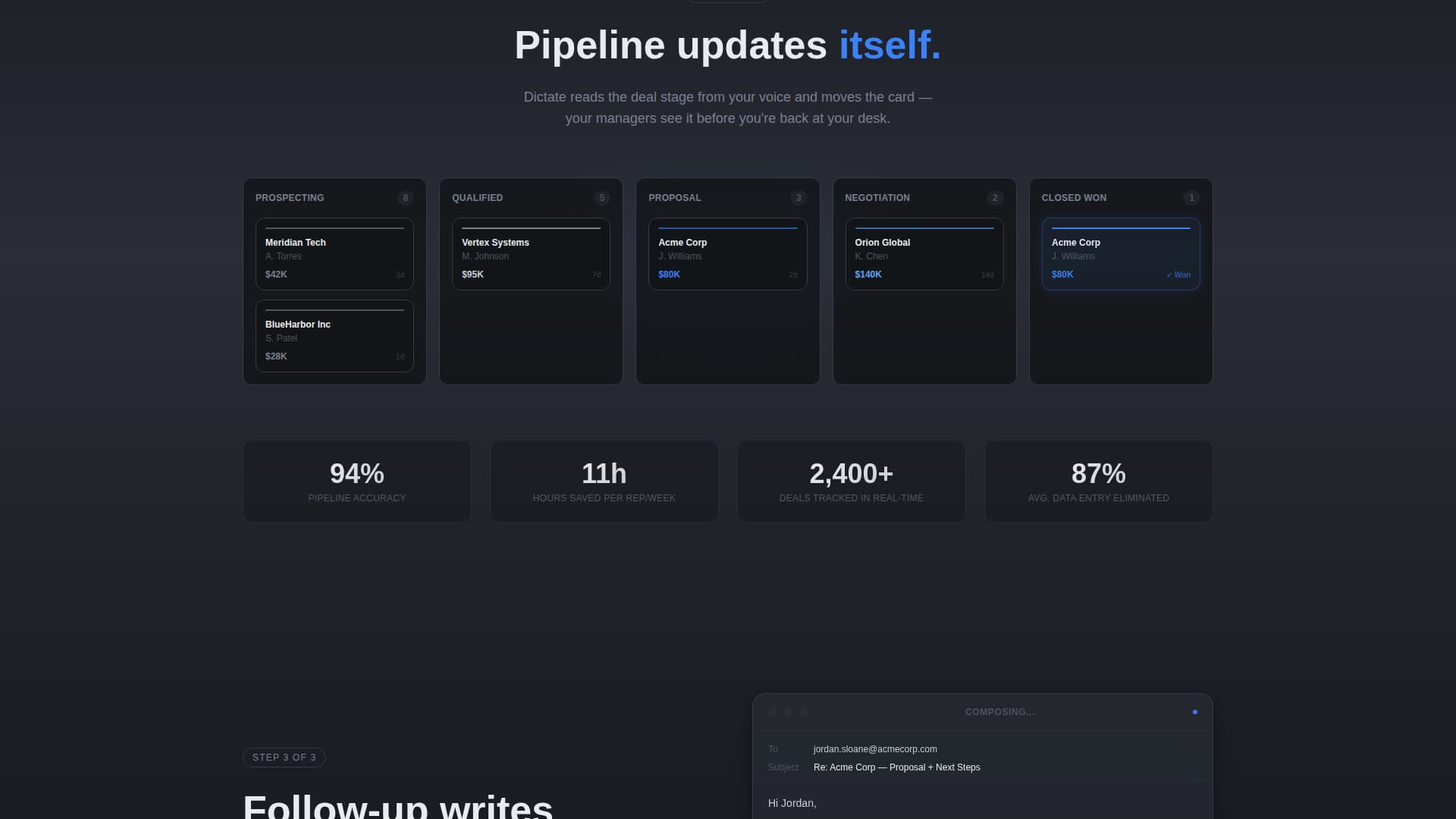The image size is (1456, 819).
Task: Click the Closed Won count badge 1
Action: tap(1191, 198)
